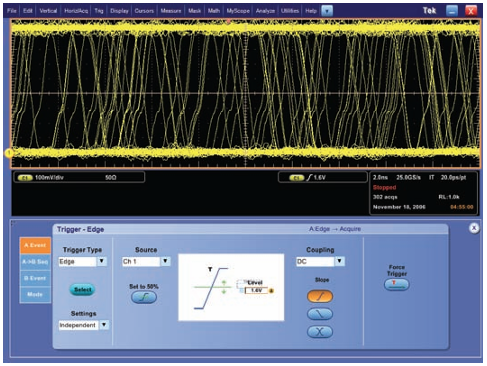Expand the Source Ch 1 dropdown arrow

point(166,261)
